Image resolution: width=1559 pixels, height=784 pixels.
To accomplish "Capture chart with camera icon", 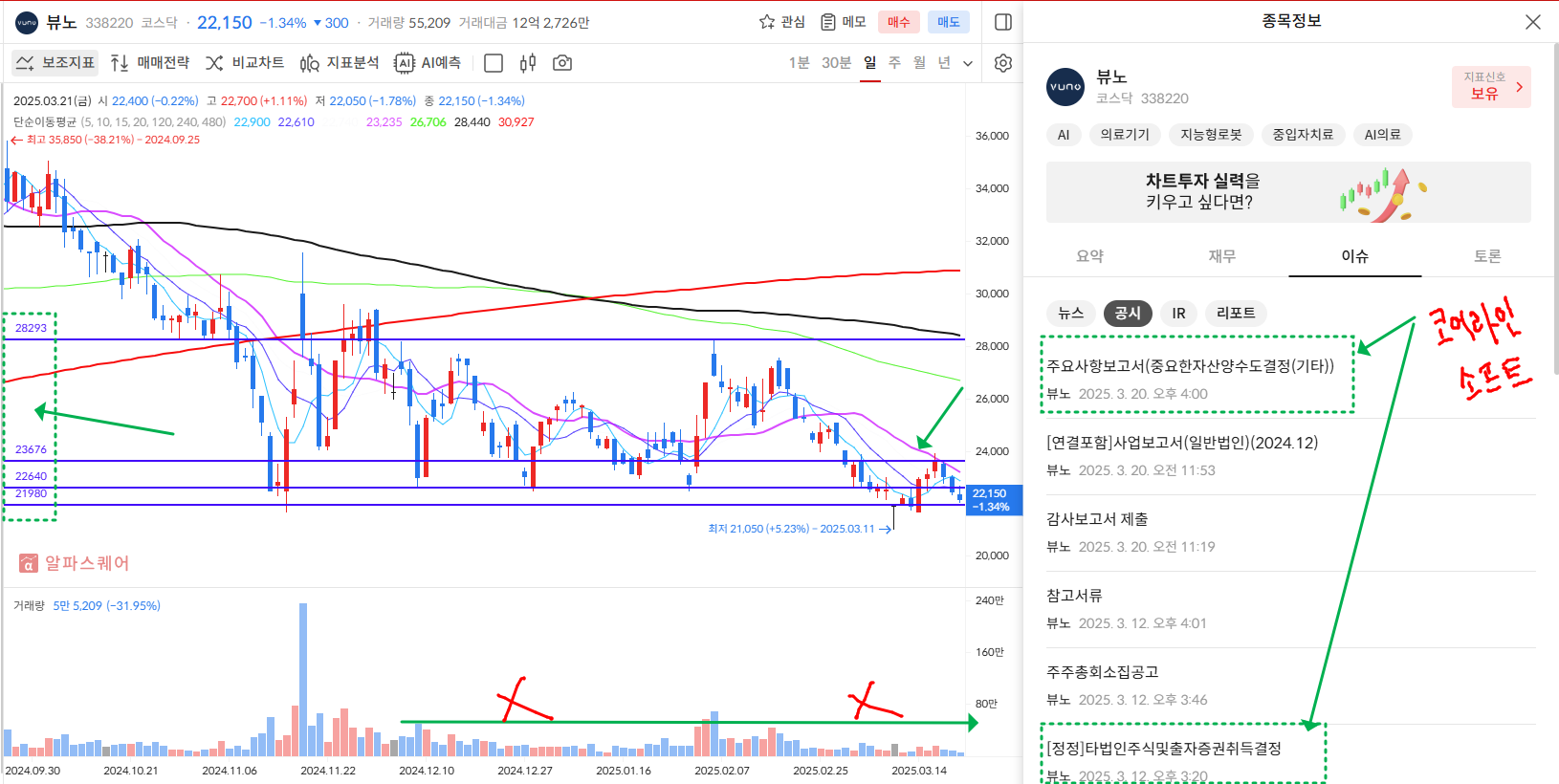I will click(x=562, y=63).
